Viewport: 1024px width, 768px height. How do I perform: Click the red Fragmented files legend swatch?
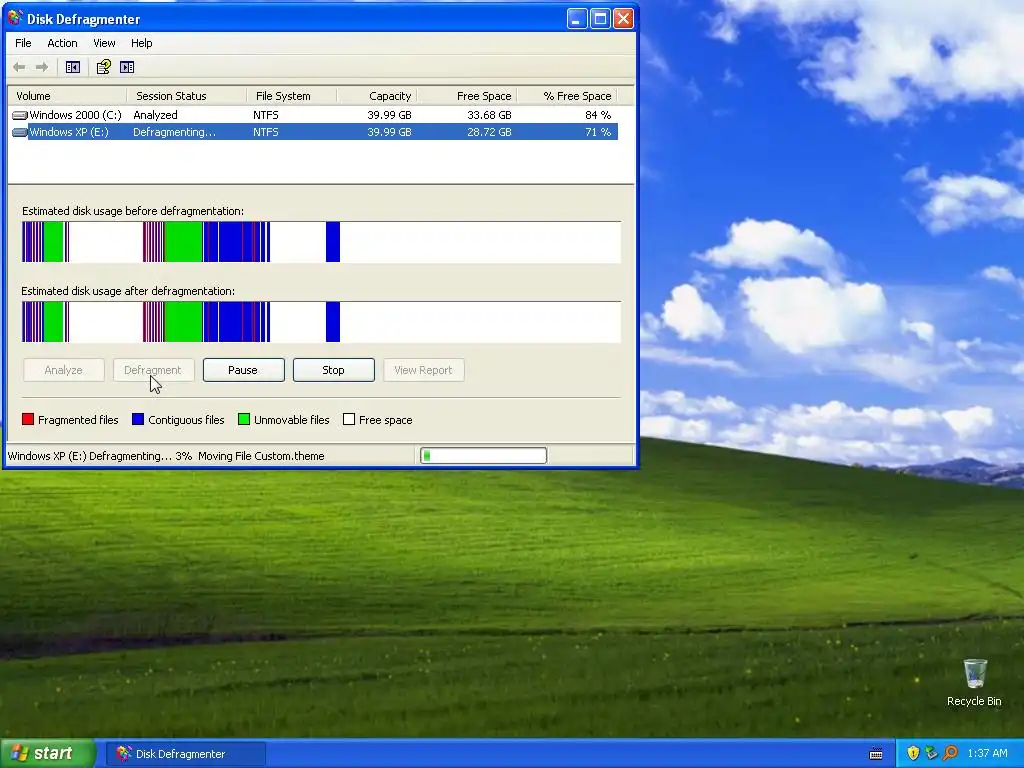coord(28,419)
